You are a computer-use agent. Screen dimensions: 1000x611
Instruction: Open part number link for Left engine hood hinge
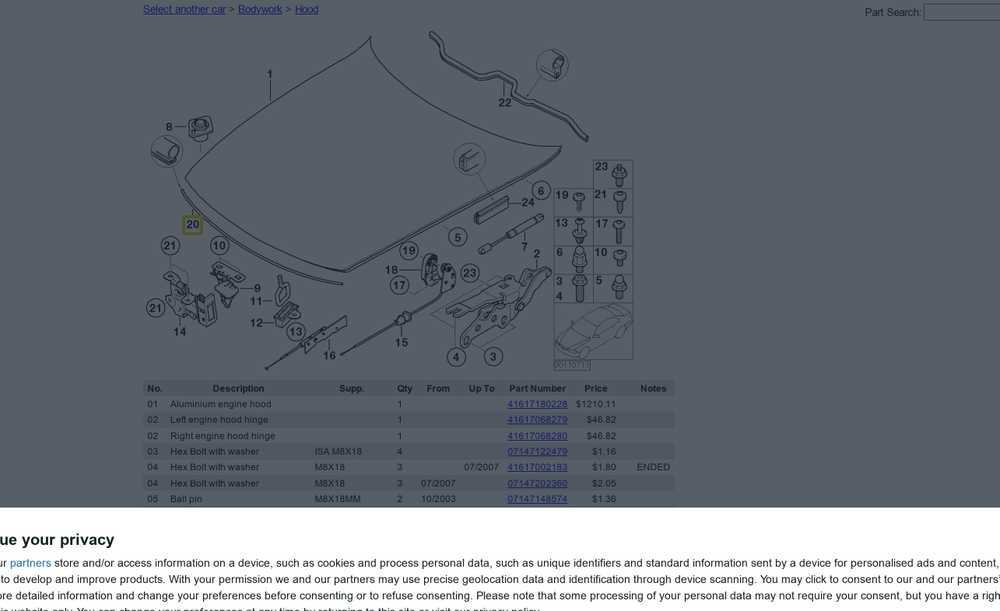click(x=537, y=420)
